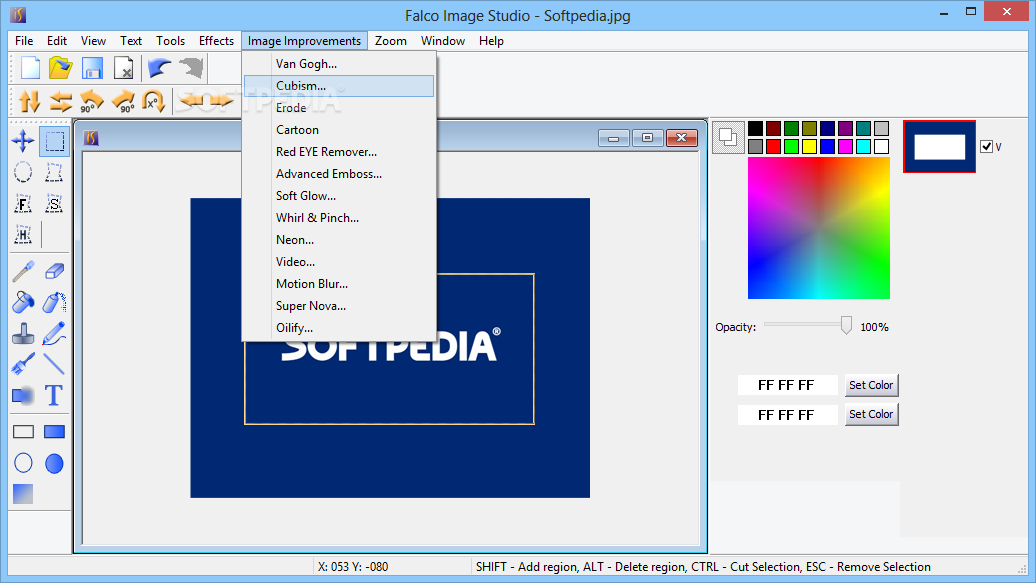Open the File menu
This screenshot has width=1036, height=583.
tap(24, 41)
